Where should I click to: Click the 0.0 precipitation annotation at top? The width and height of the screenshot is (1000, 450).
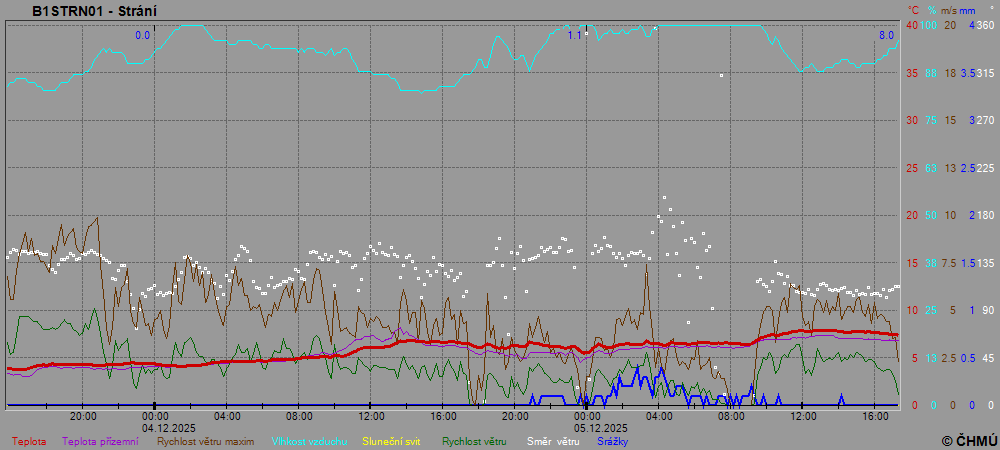coord(142,35)
